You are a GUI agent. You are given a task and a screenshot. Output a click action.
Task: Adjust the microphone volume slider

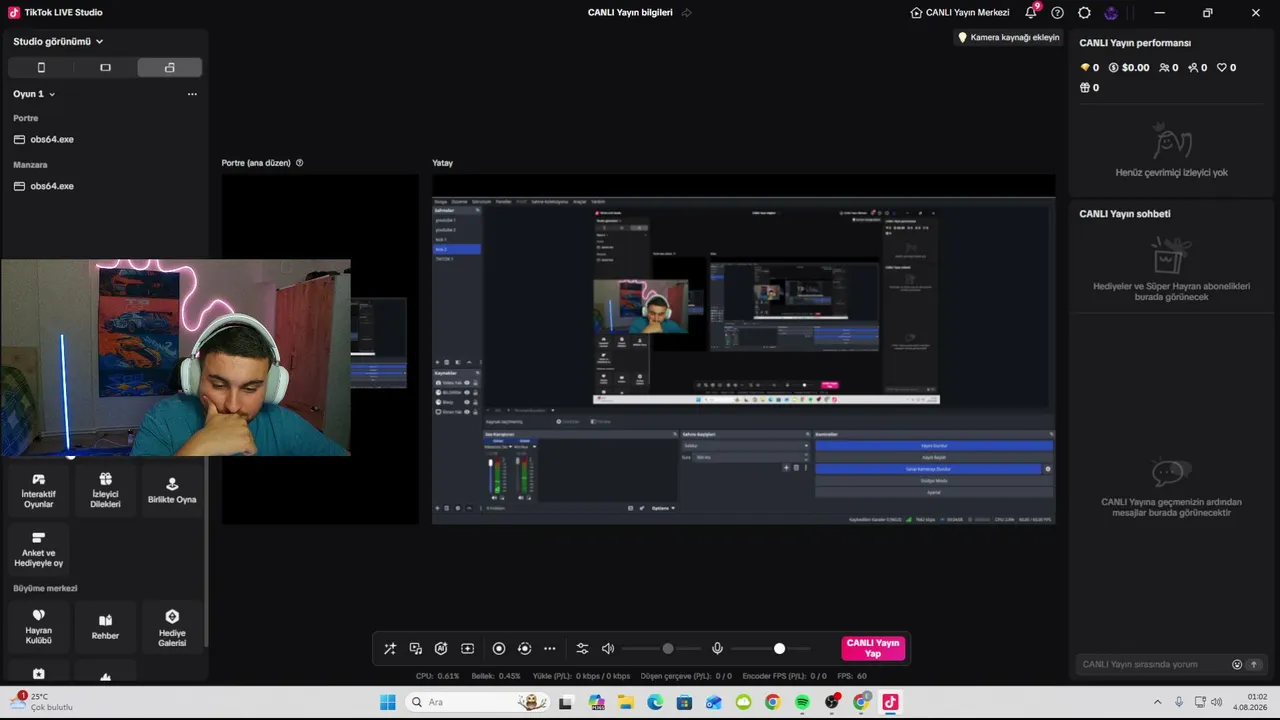[x=770, y=649]
